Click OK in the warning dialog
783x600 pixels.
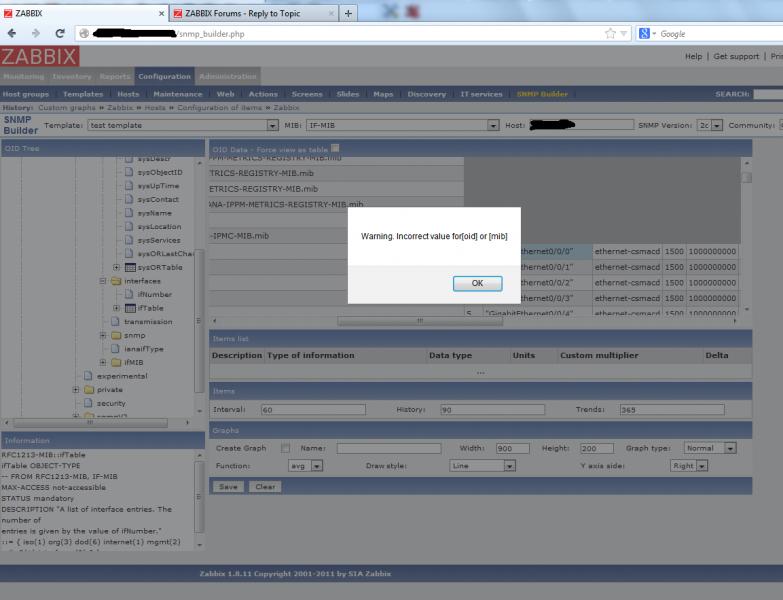(477, 283)
